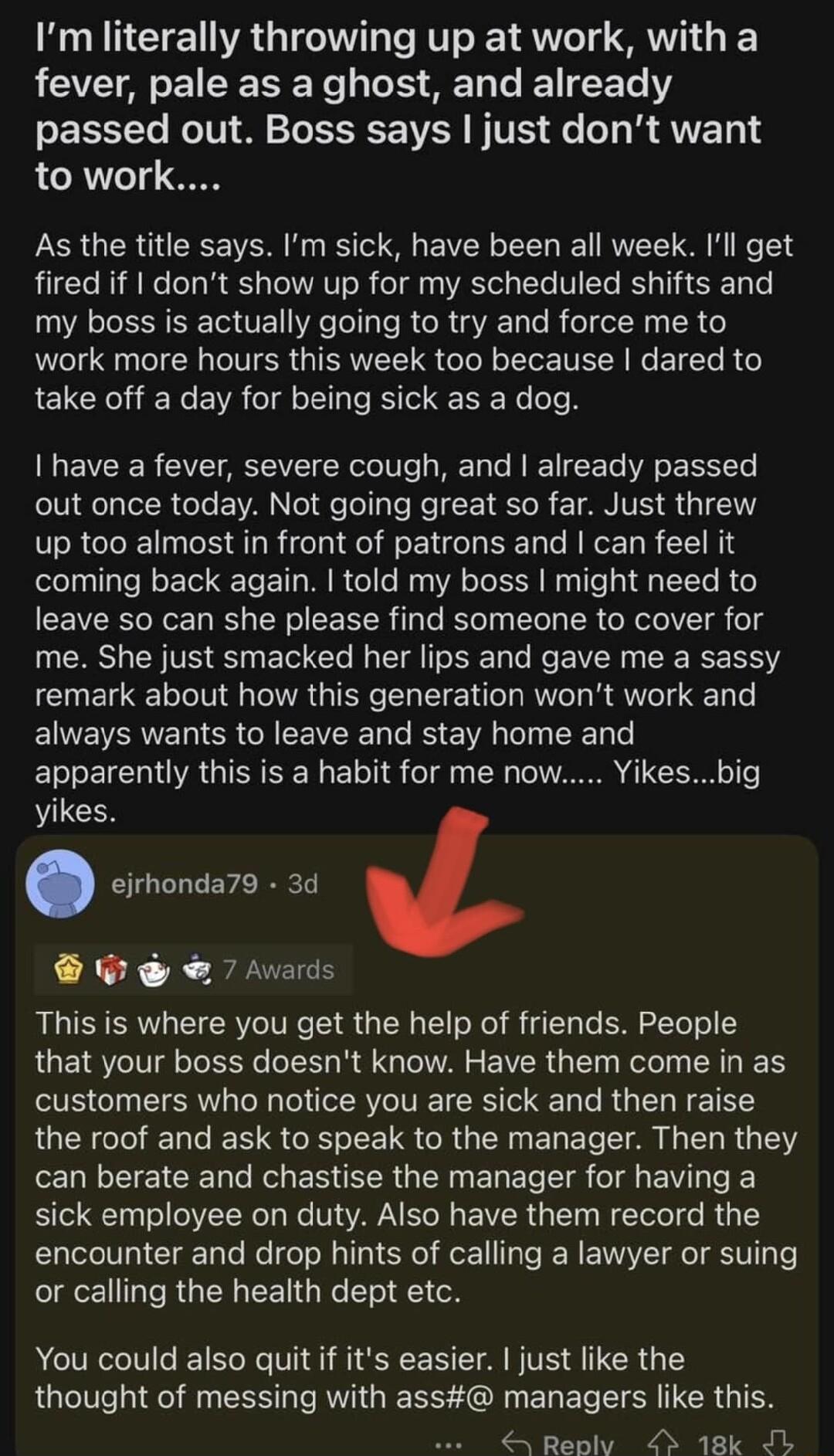Click the gold star award icon
Viewport: 834px width, 1456px height.
point(67,968)
